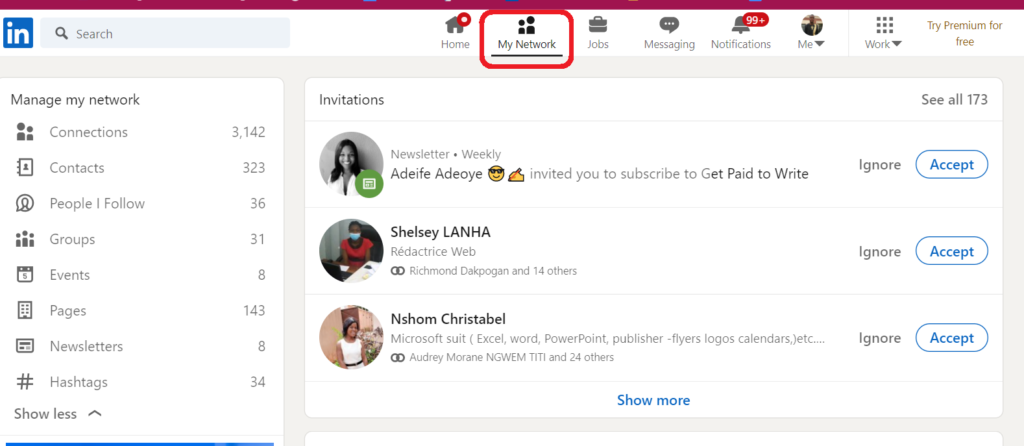Open the Home feed icon
This screenshot has width=1024, height=446.
pyautogui.click(x=455, y=26)
